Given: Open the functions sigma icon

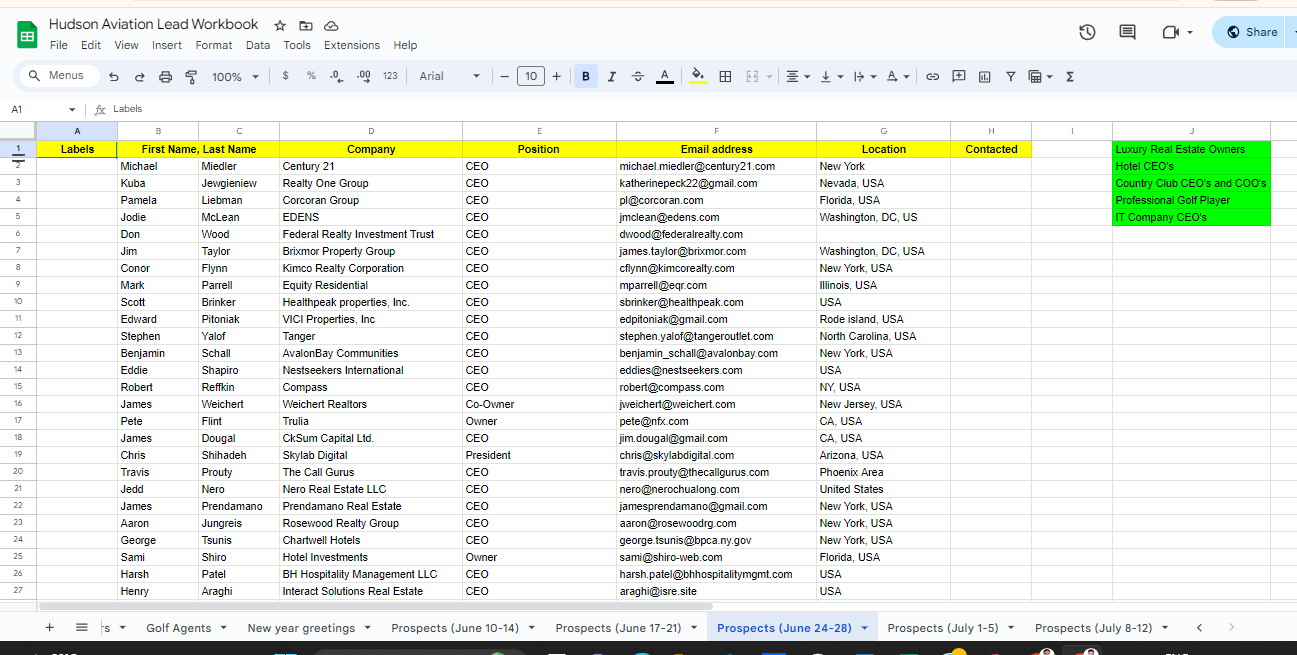Looking at the screenshot, I should pos(1070,76).
